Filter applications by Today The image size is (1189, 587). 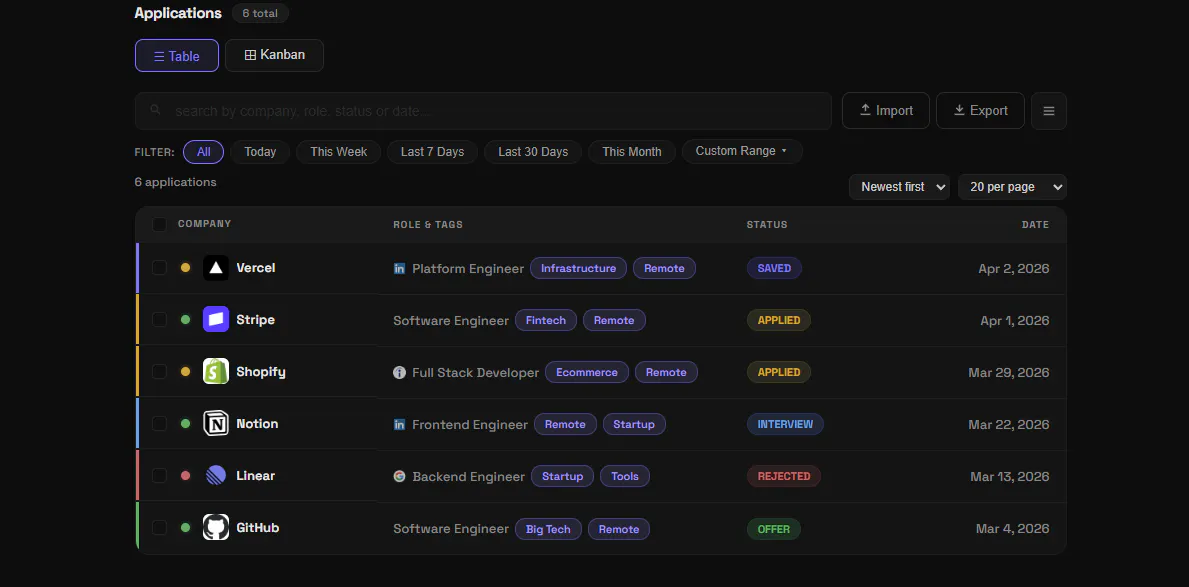(x=260, y=152)
